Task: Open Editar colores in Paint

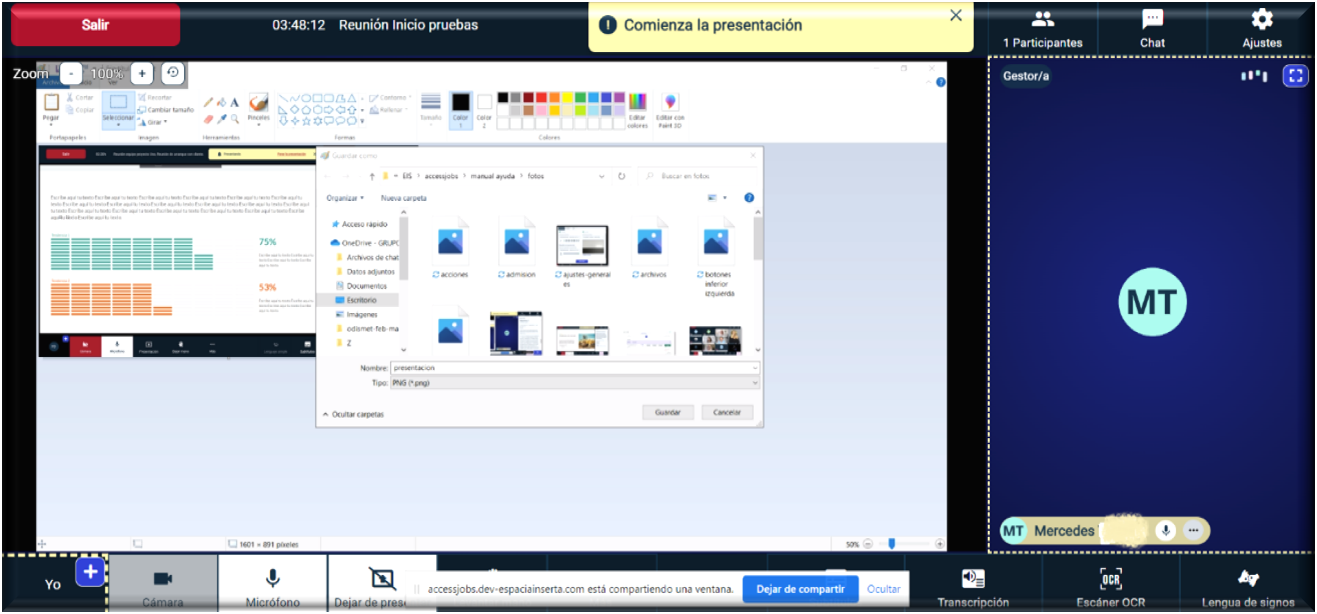Action: point(637,110)
